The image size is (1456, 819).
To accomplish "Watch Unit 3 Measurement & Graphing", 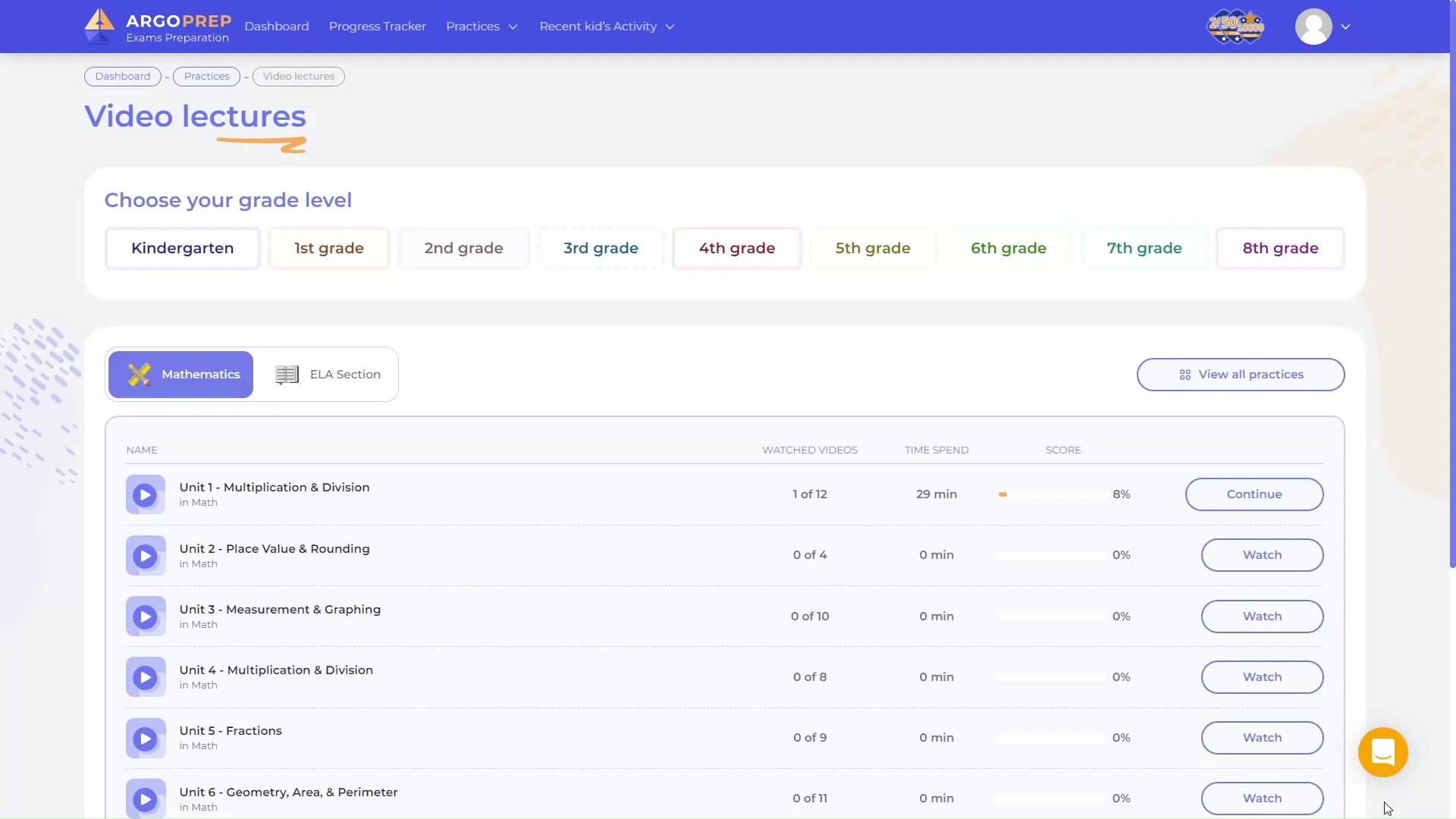I will [x=1263, y=617].
